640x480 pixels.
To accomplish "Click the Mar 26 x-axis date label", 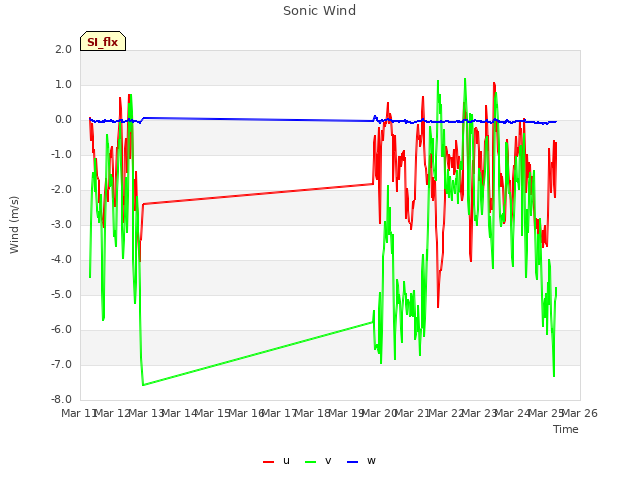I will [x=580, y=413].
